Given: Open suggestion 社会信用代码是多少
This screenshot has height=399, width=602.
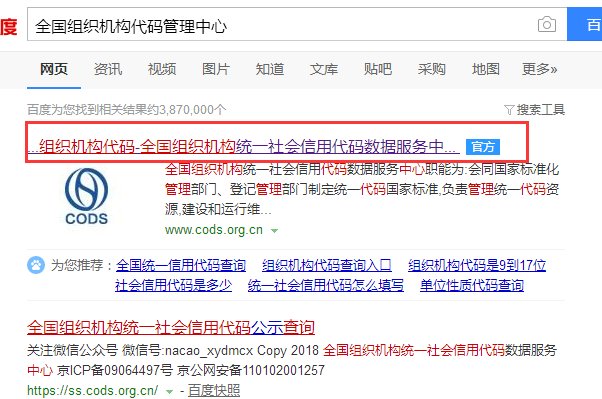Looking at the screenshot, I should 173,285.
